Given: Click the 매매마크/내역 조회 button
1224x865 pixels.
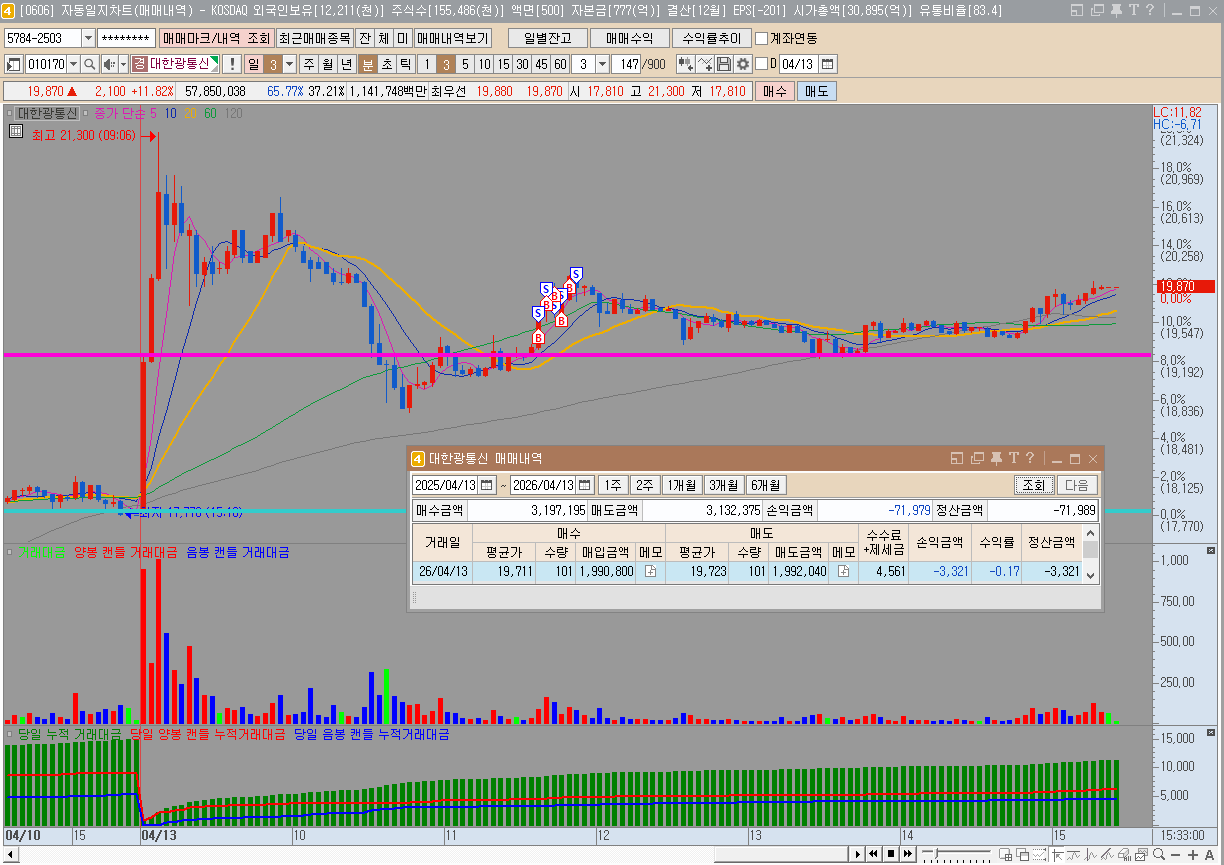Looking at the screenshot, I should [x=215, y=38].
